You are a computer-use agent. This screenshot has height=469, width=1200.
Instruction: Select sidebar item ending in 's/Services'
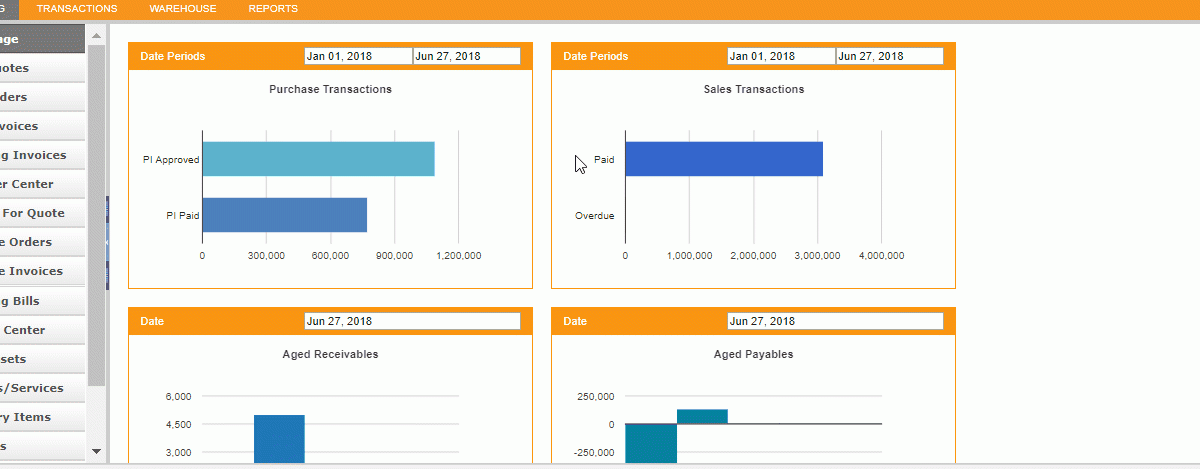coord(42,387)
